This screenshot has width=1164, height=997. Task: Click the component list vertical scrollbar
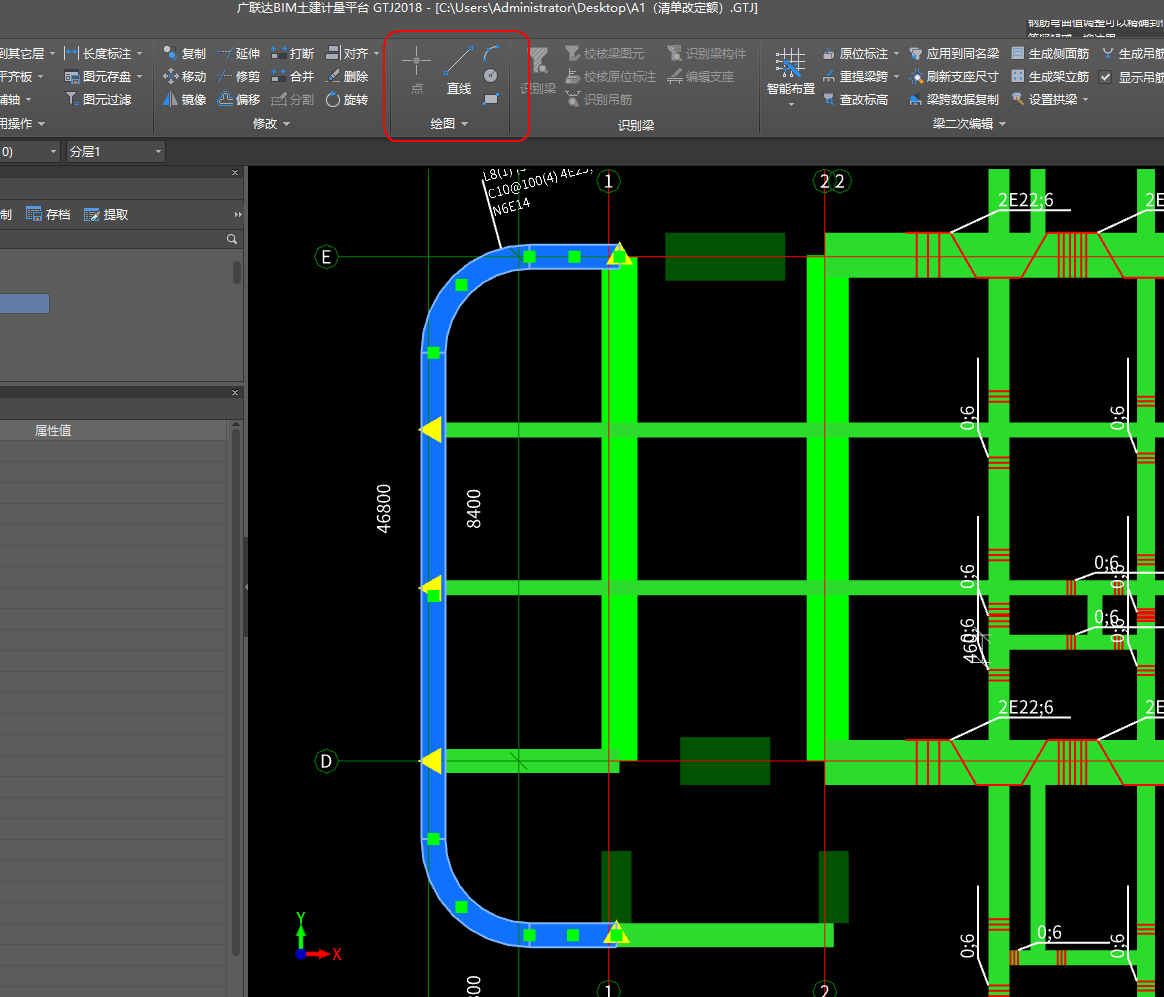[237, 272]
